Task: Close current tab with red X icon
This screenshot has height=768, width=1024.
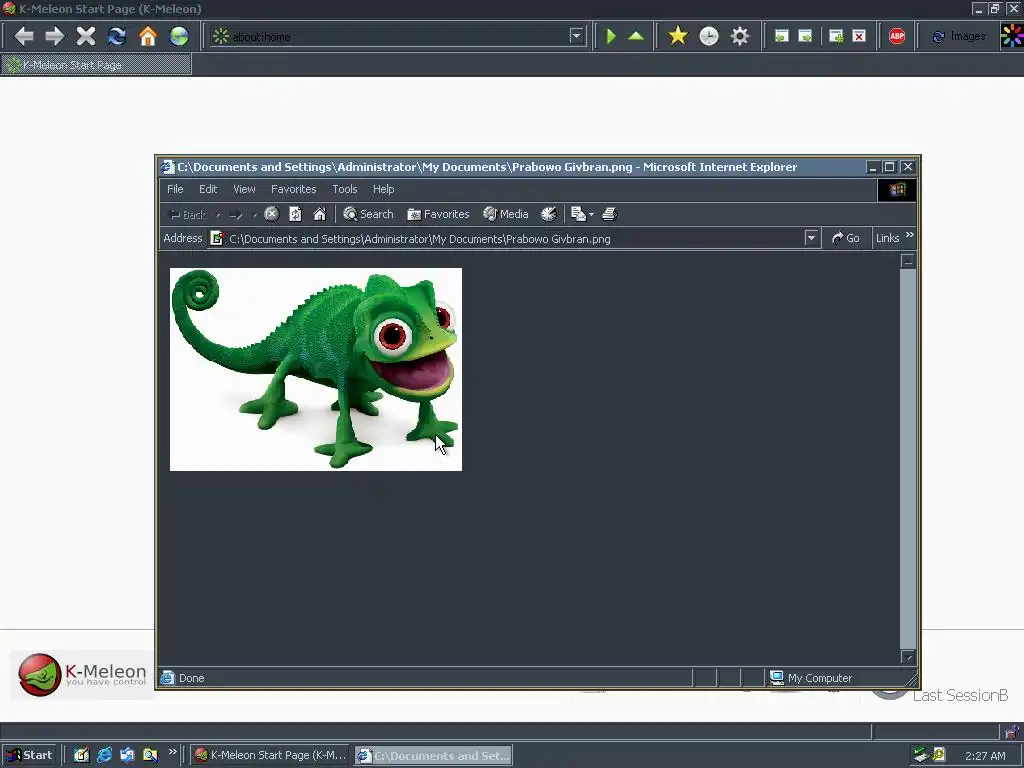Action: pos(859,36)
